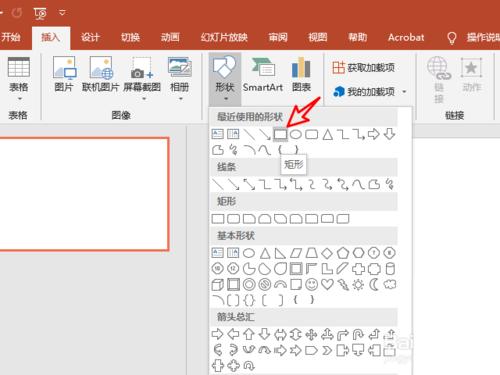Select the moon basic shape

[374, 285]
